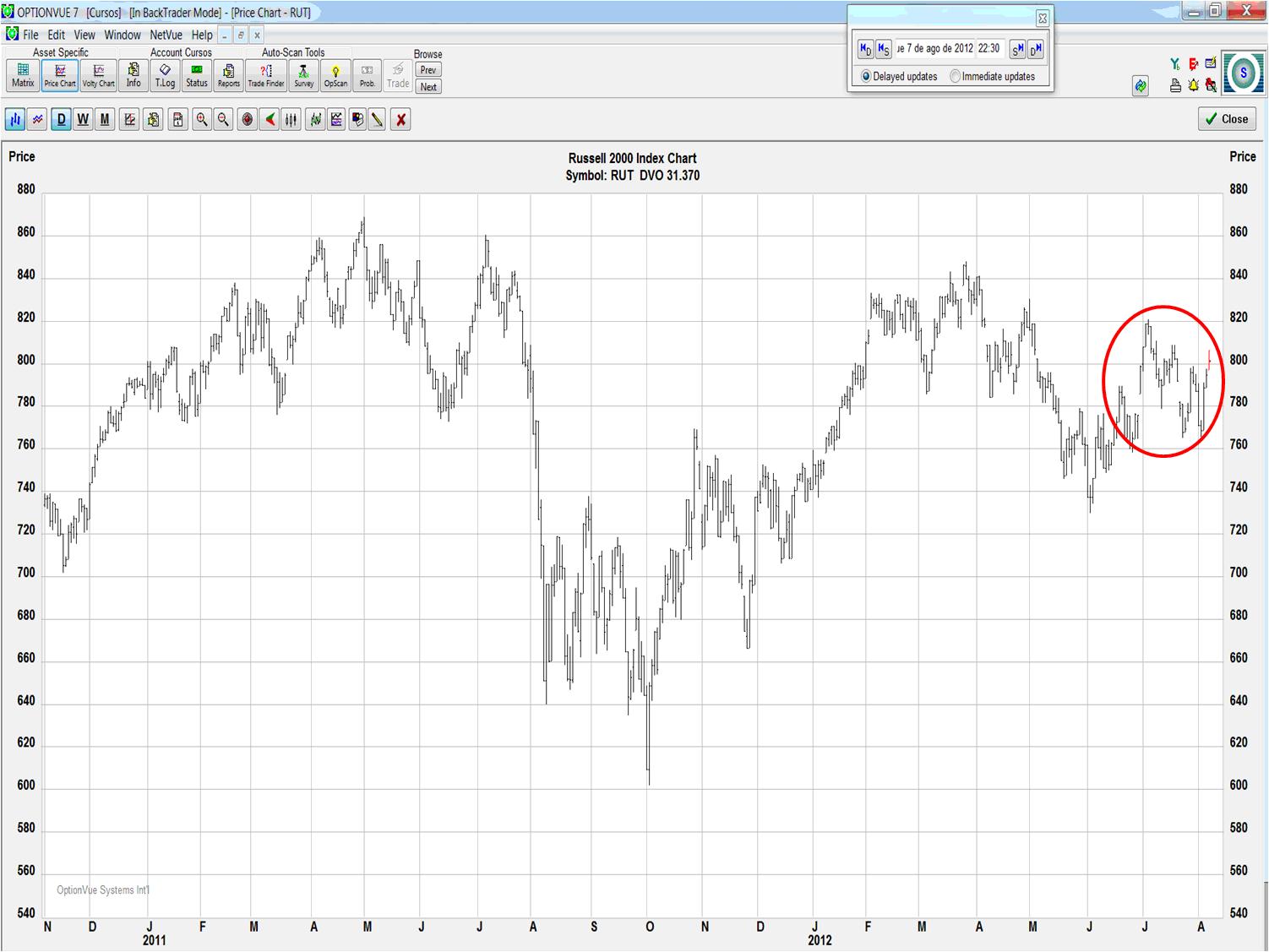Close the inner document window
The height and width of the screenshot is (952, 1269).
click(x=257, y=35)
